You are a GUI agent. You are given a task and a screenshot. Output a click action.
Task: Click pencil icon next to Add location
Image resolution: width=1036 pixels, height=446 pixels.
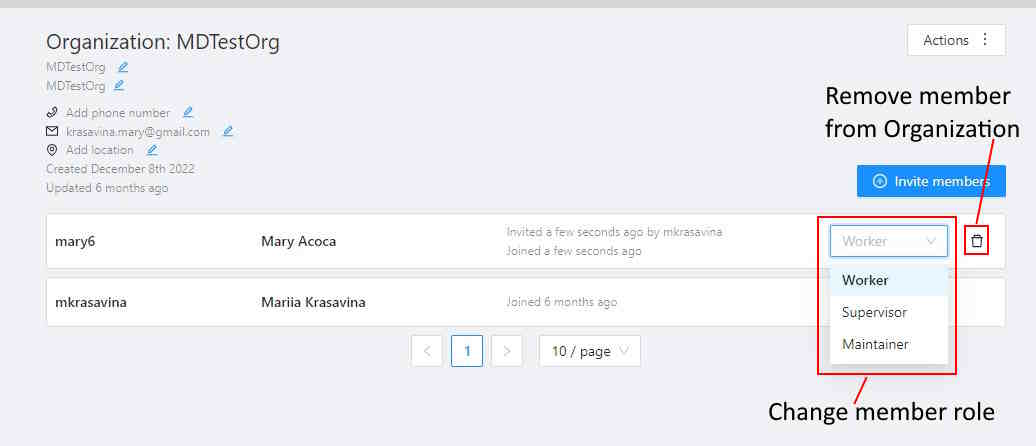tap(152, 150)
